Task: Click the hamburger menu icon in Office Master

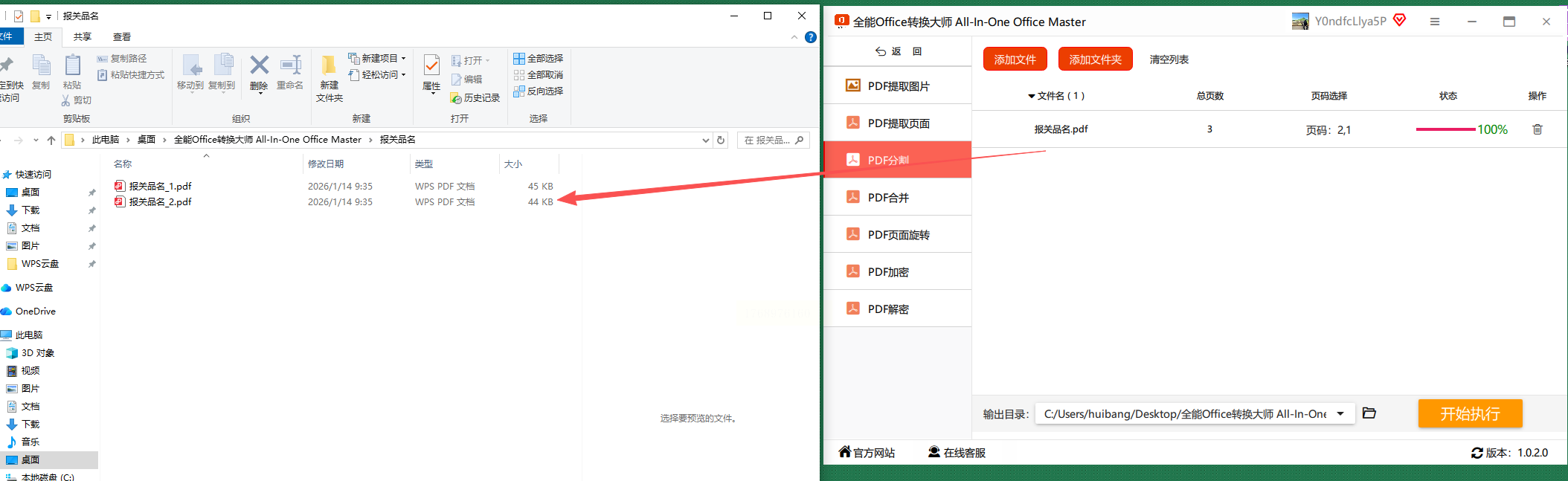Action: pos(1435,22)
